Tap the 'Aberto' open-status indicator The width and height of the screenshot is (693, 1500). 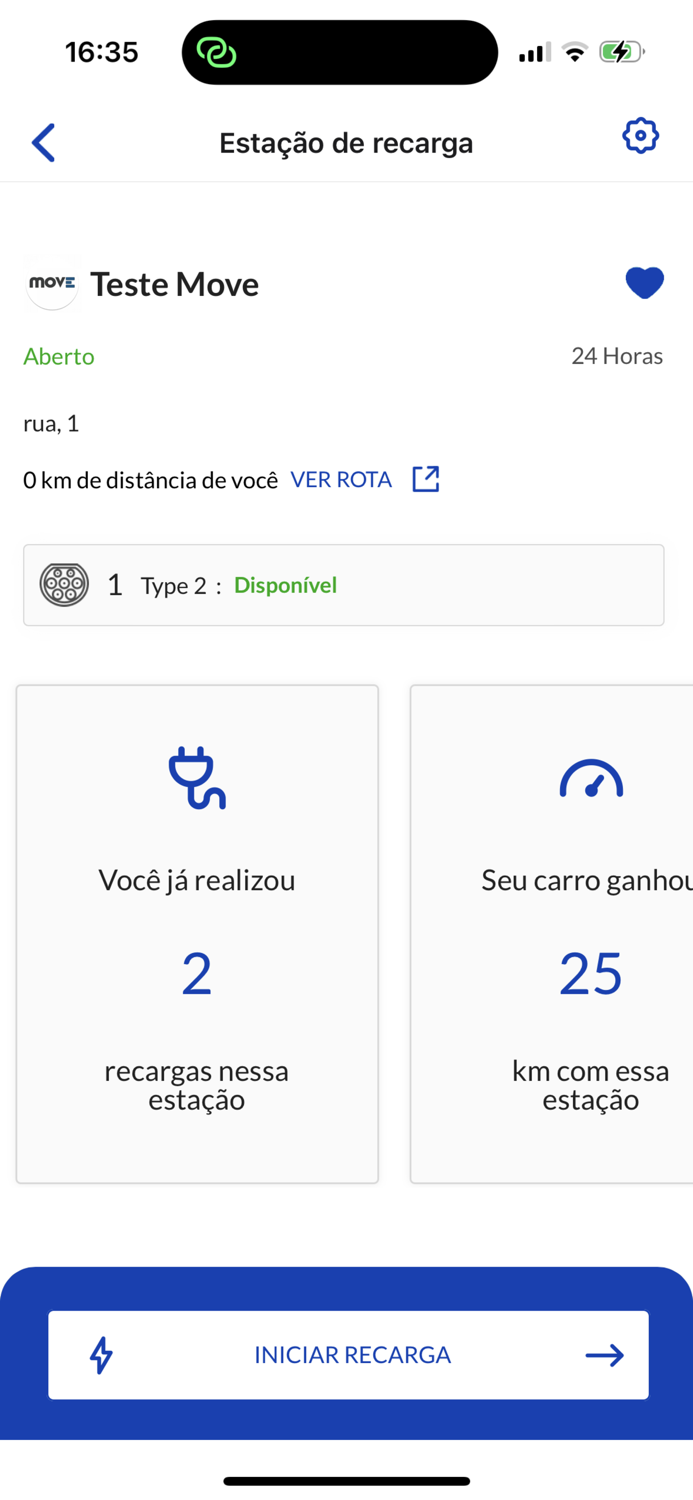(58, 356)
